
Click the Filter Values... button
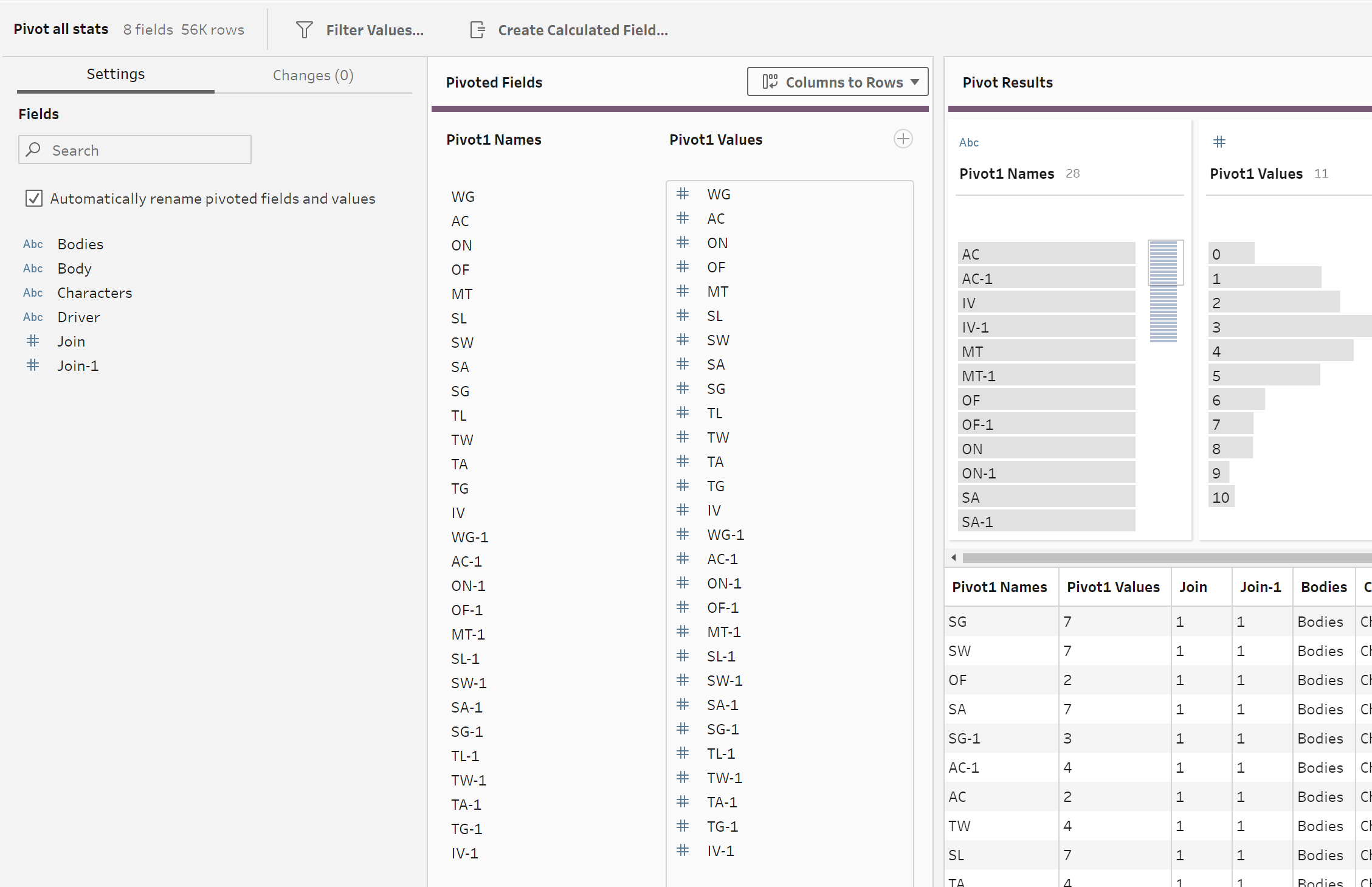coord(374,30)
